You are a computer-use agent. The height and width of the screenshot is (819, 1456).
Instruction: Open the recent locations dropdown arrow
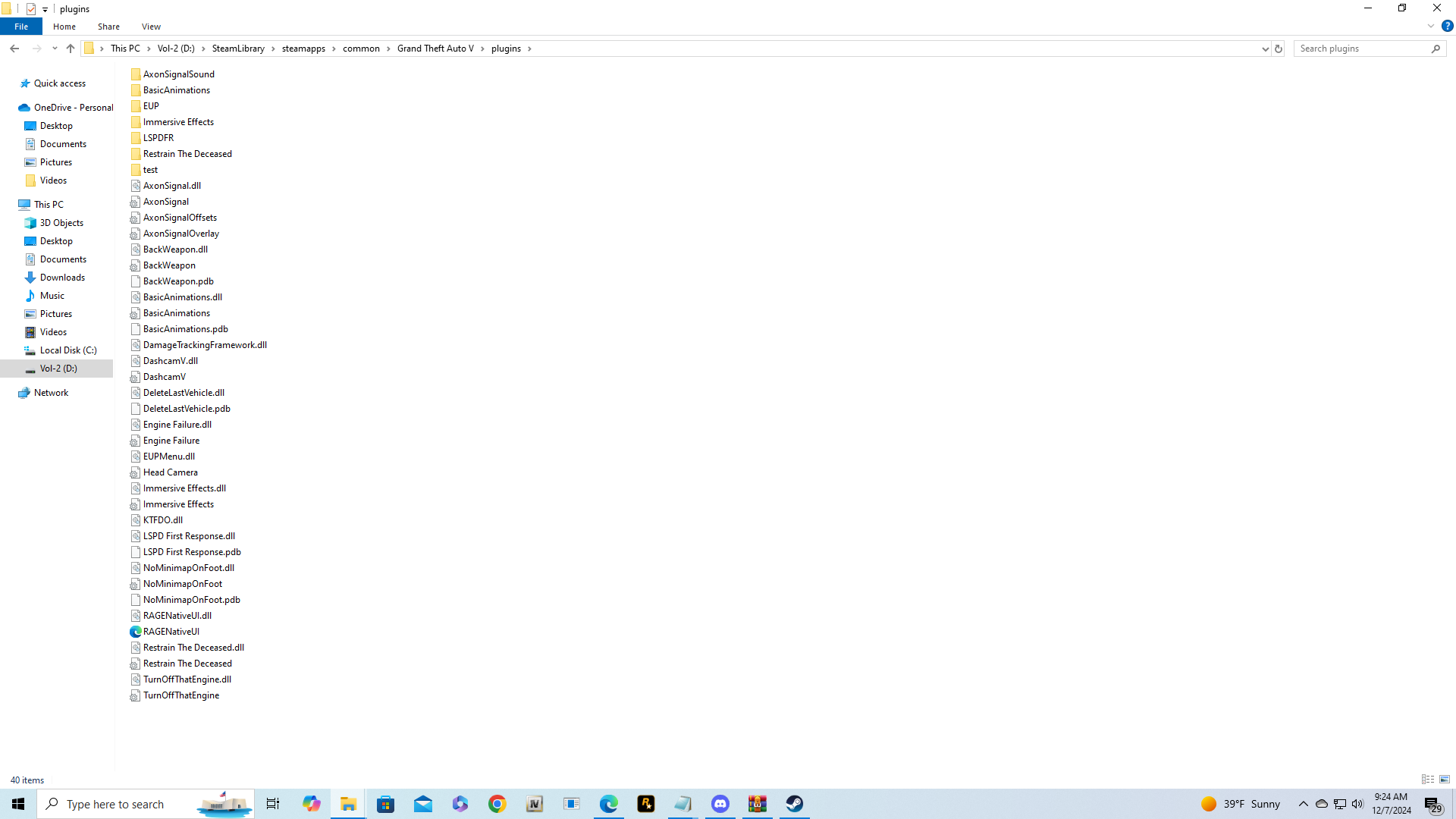[55, 49]
